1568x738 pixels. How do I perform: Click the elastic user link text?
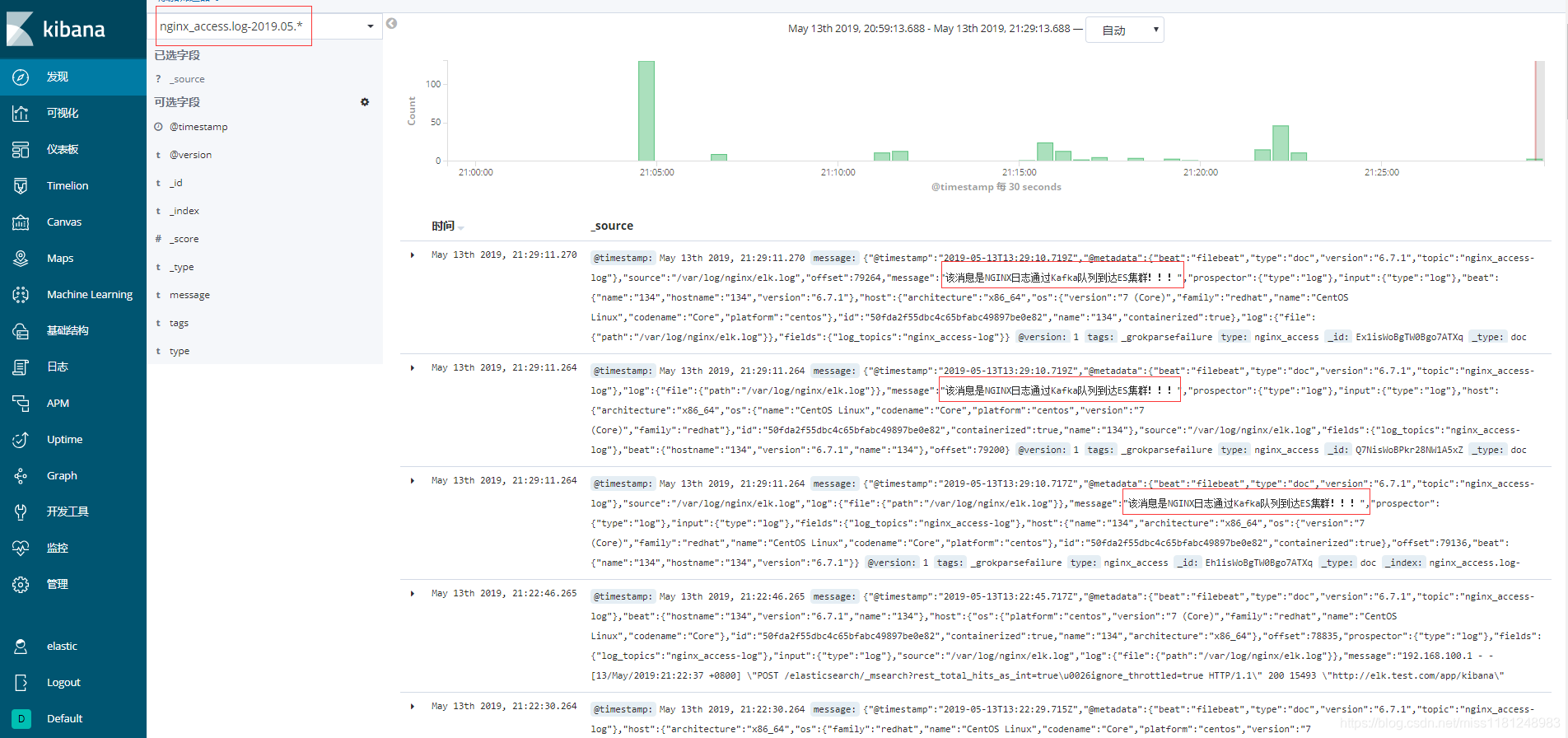[62, 646]
